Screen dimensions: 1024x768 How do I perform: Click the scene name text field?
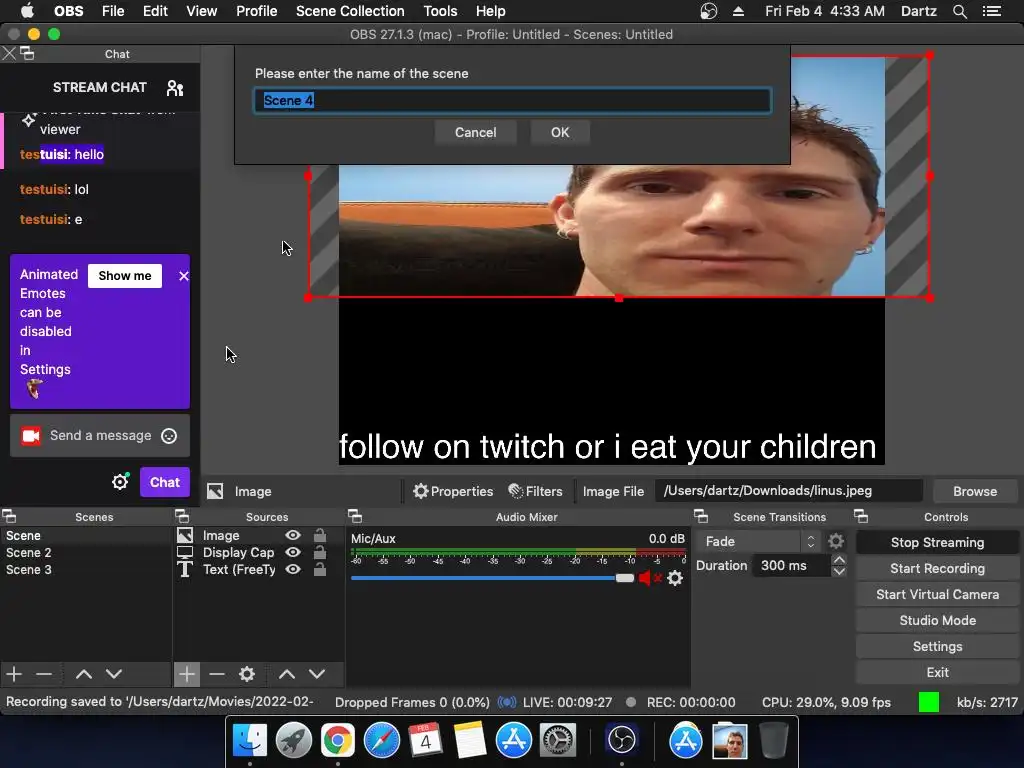coord(513,101)
